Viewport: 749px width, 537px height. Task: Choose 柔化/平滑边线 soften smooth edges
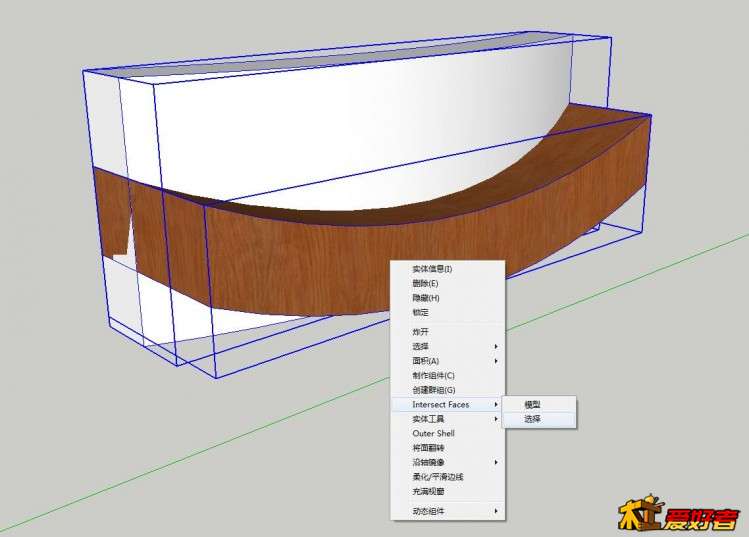448,477
